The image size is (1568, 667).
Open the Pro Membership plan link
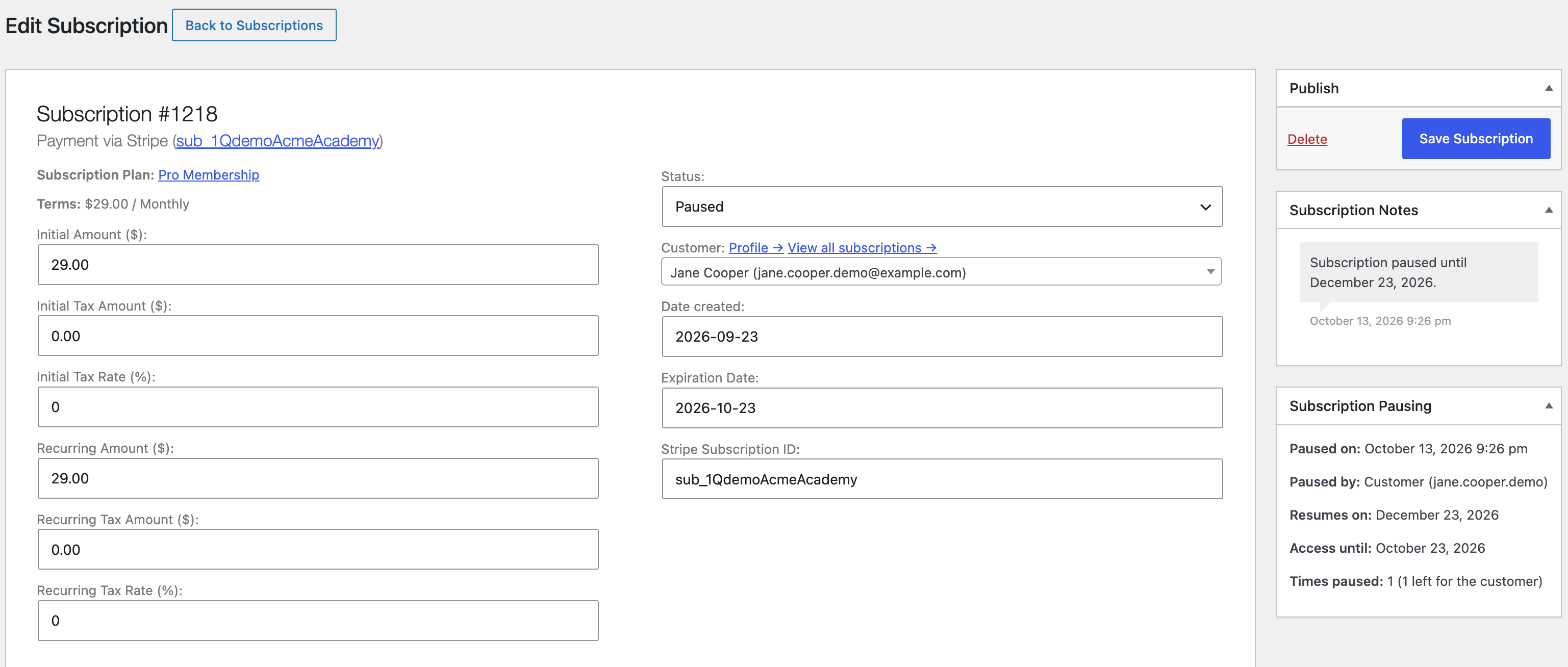pyautogui.click(x=209, y=175)
